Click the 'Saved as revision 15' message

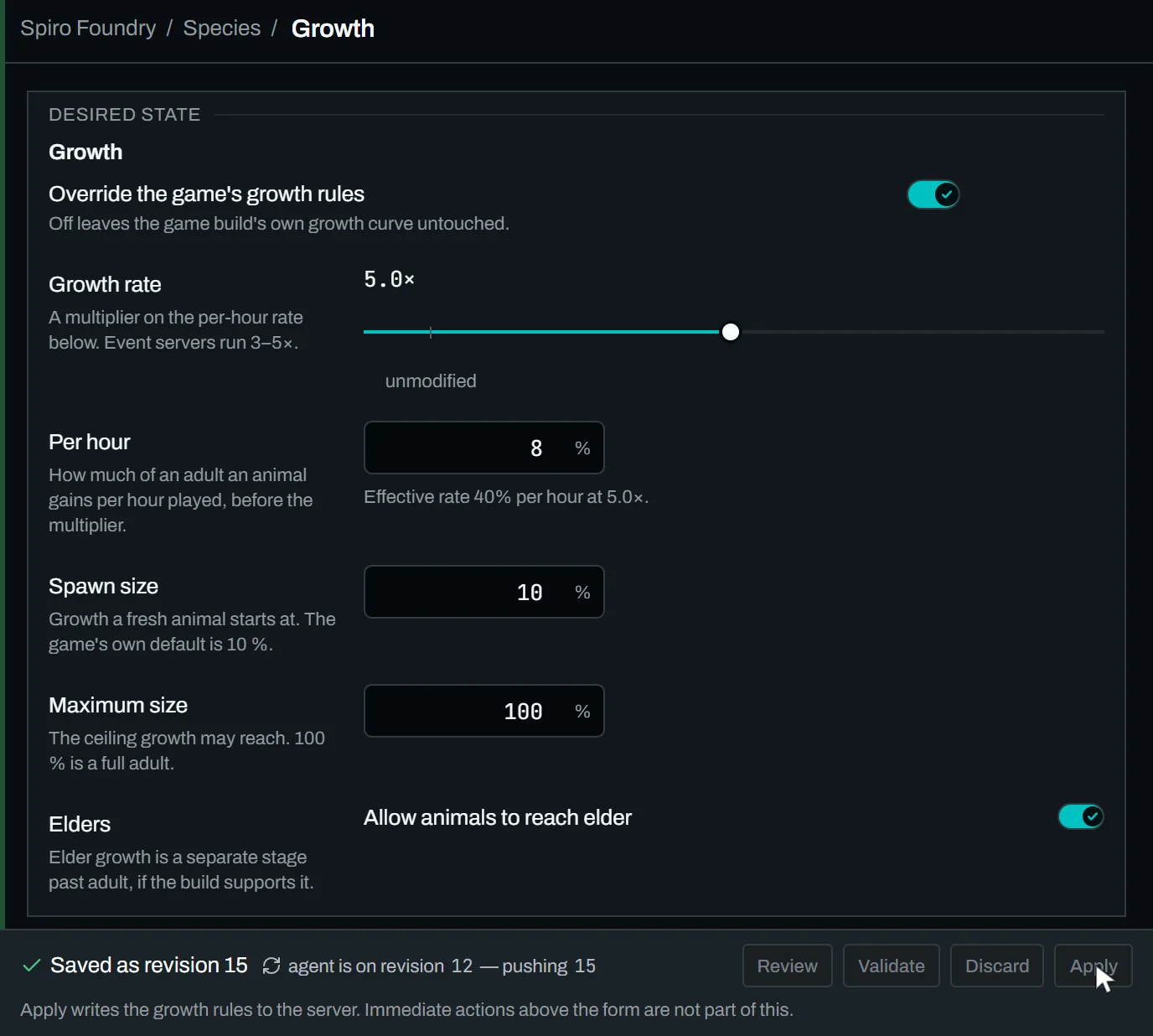[149, 966]
